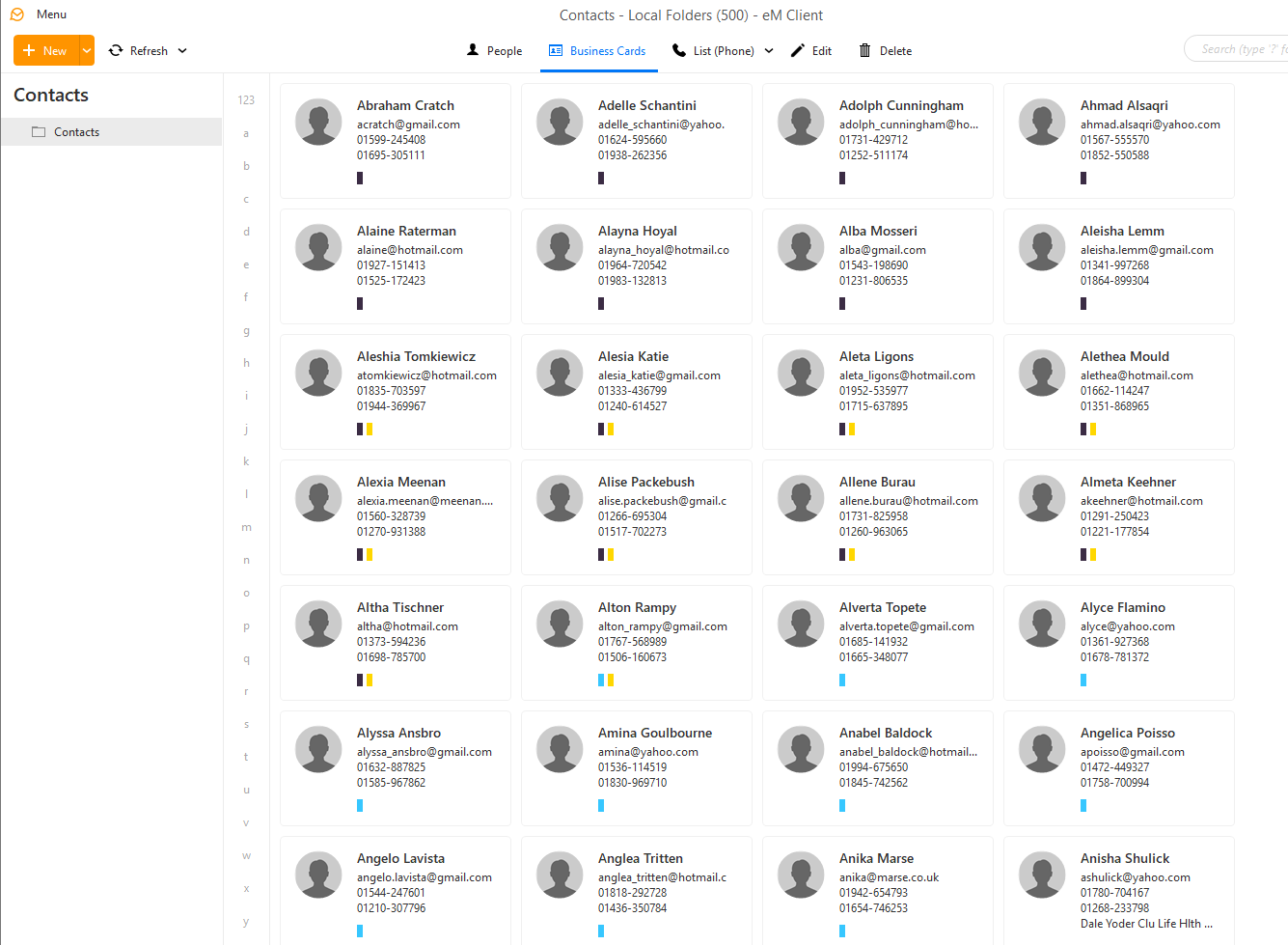This screenshot has height=945, width=1288.
Task: Click Angelica Poisso's avatar icon
Action: tap(1042, 751)
